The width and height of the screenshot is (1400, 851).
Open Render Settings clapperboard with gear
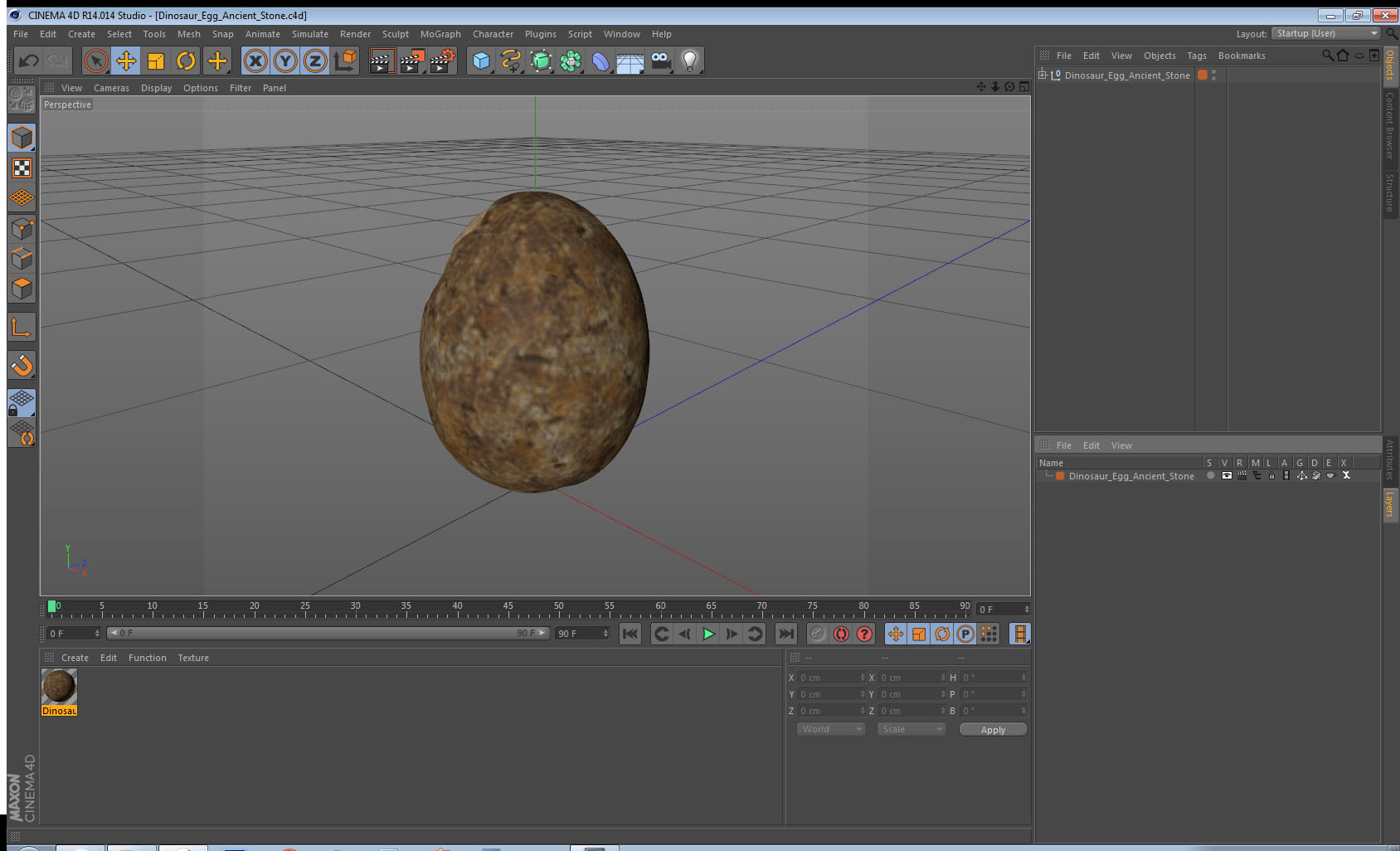tap(443, 61)
